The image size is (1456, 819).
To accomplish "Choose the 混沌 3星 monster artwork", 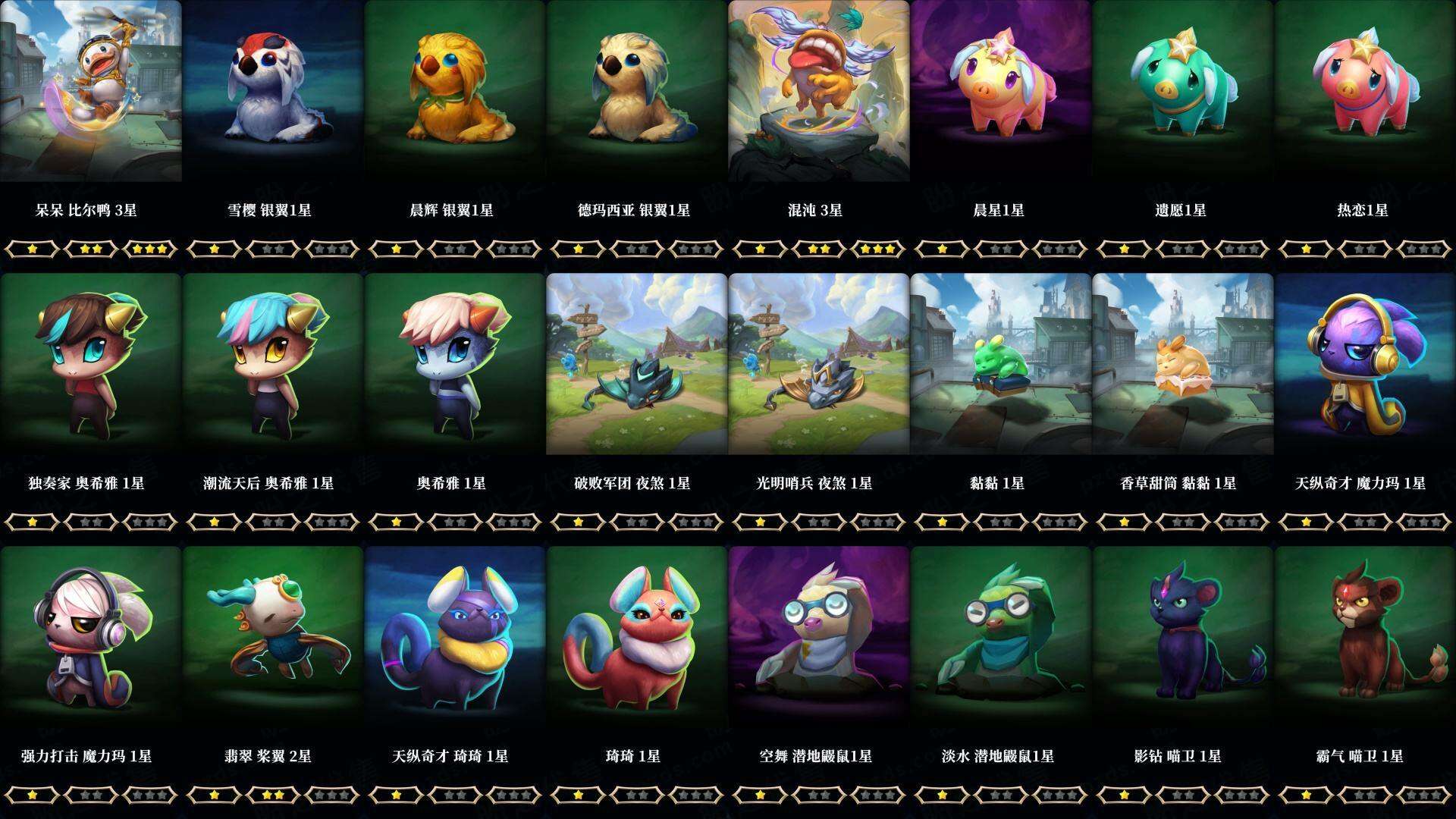I will pyautogui.click(x=819, y=91).
